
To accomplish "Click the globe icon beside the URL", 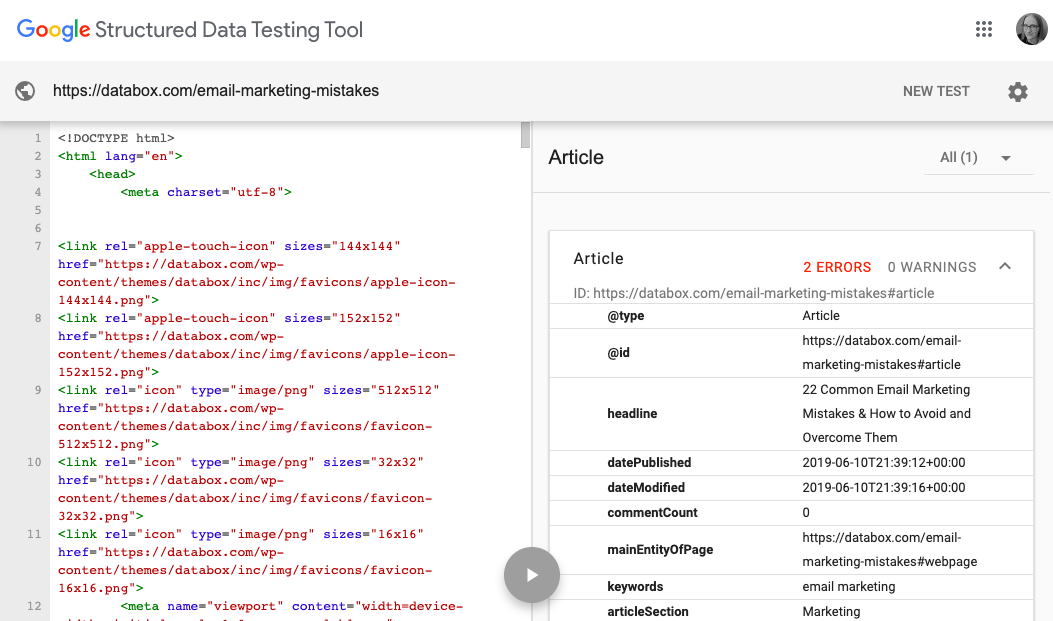I will (26, 91).
